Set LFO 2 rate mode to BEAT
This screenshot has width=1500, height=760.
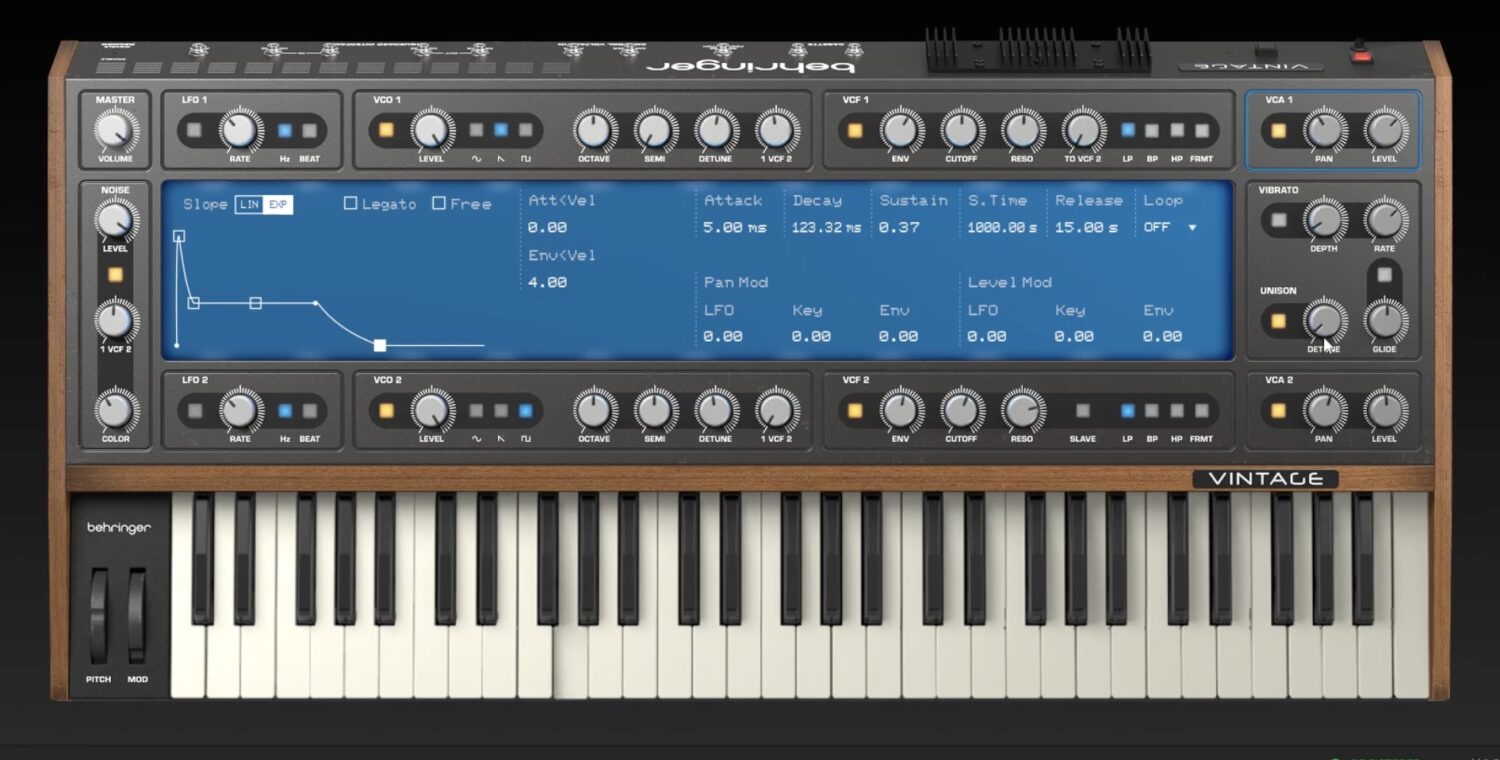click(310, 410)
